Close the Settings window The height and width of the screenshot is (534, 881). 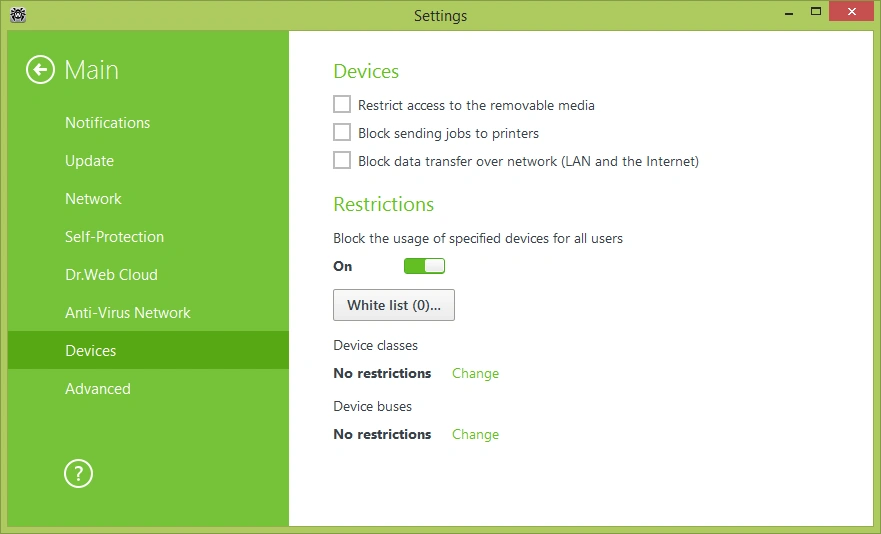[x=849, y=13]
